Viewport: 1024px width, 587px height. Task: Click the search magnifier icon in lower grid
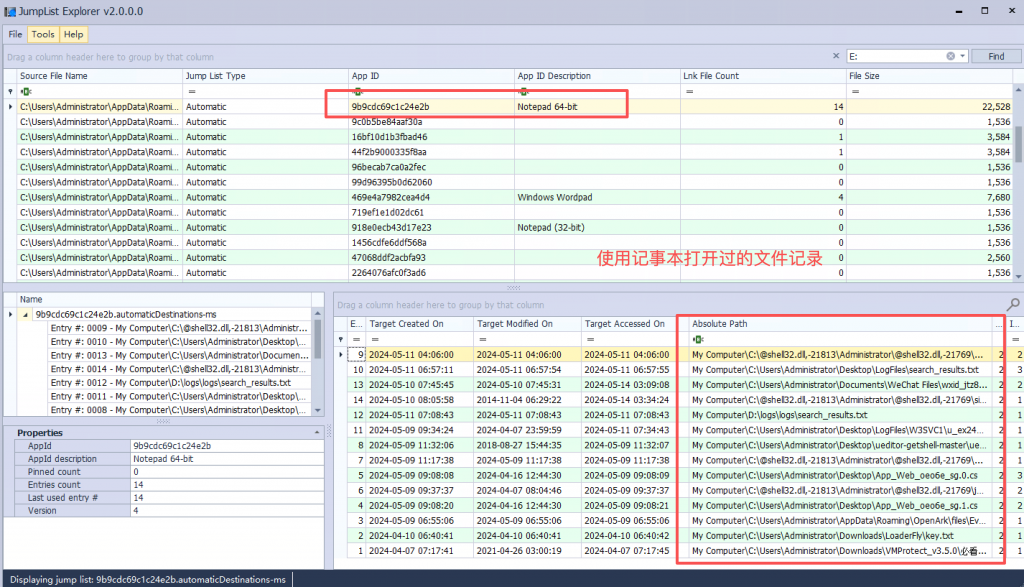tap(1013, 304)
